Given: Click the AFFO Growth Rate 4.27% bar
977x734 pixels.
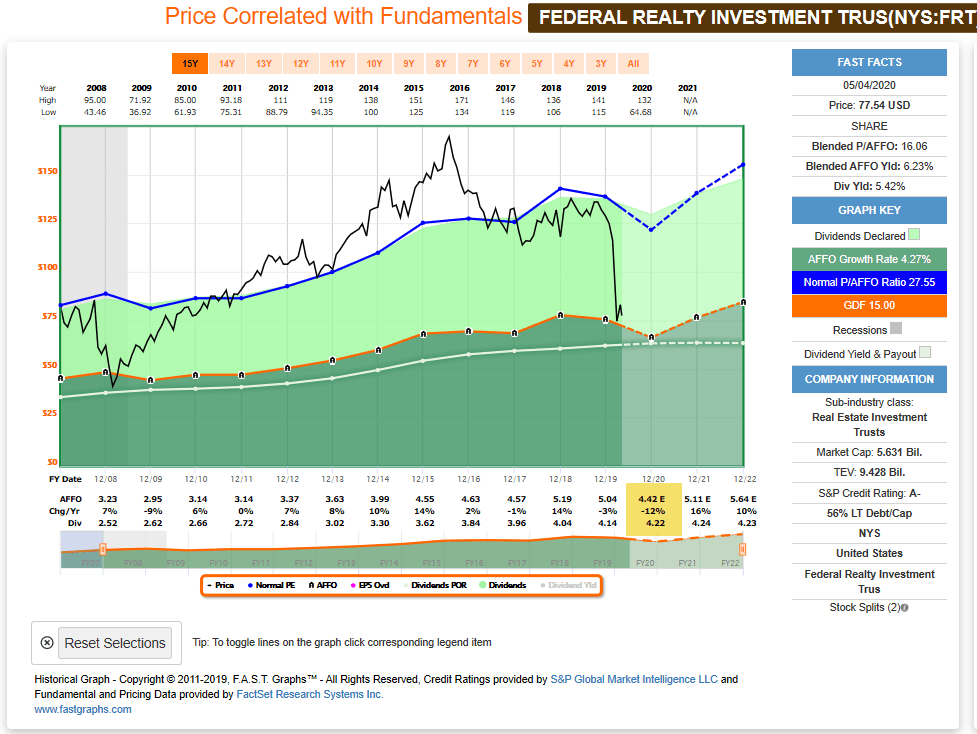Looking at the screenshot, I should click(869, 259).
